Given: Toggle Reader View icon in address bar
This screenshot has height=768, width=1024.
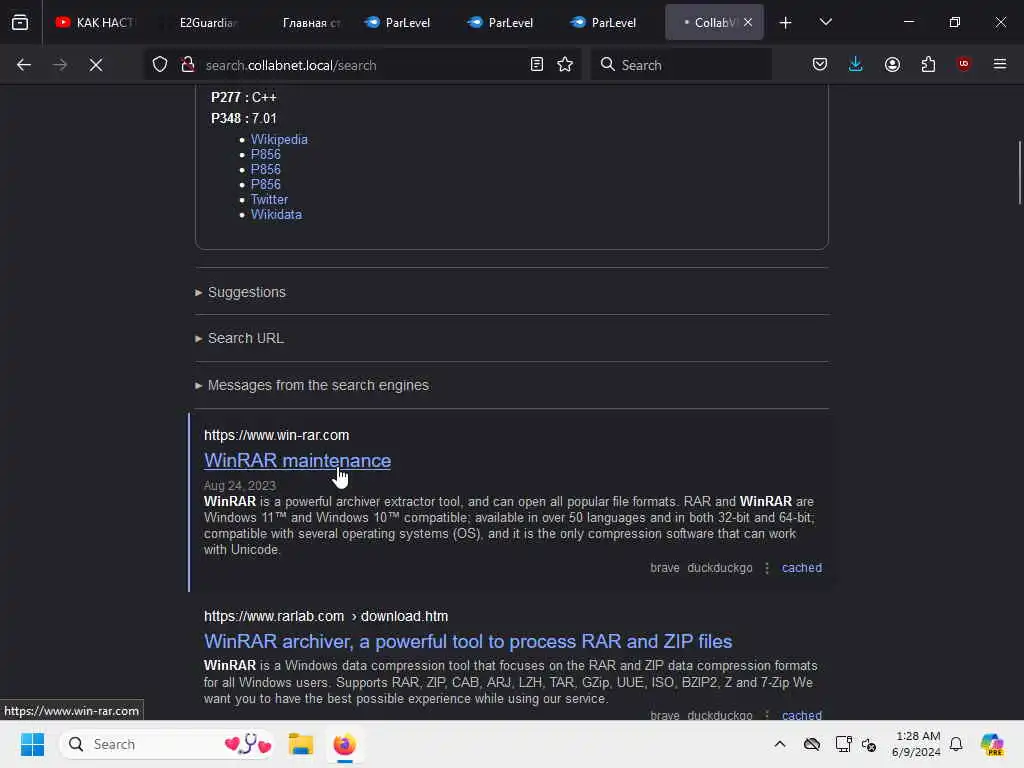Looking at the screenshot, I should point(537,65).
